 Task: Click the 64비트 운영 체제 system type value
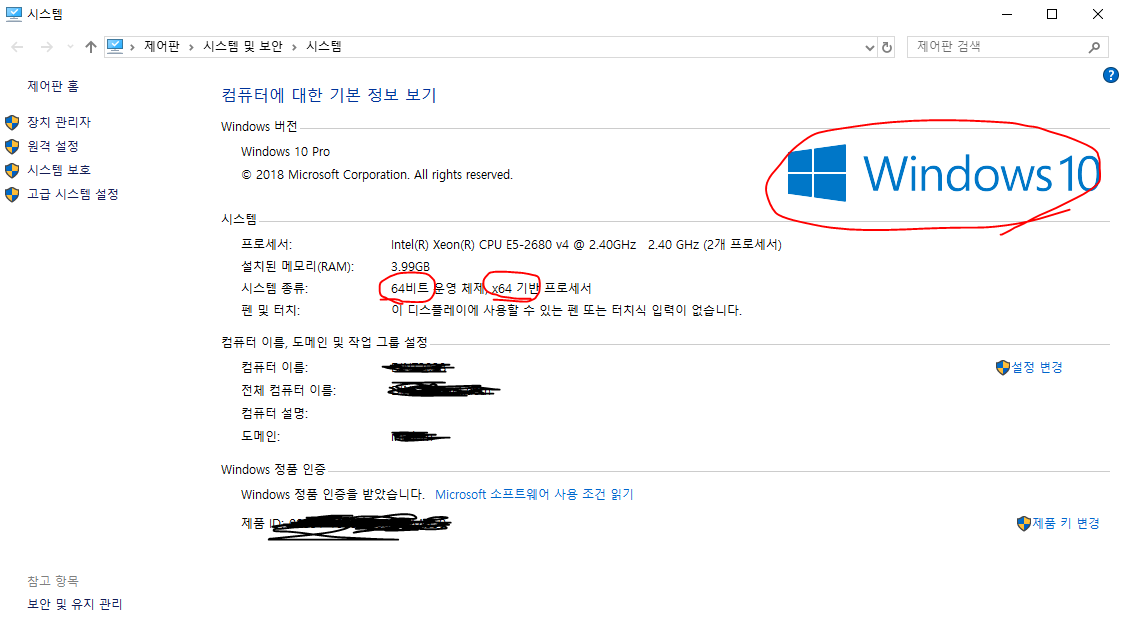pos(491,289)
